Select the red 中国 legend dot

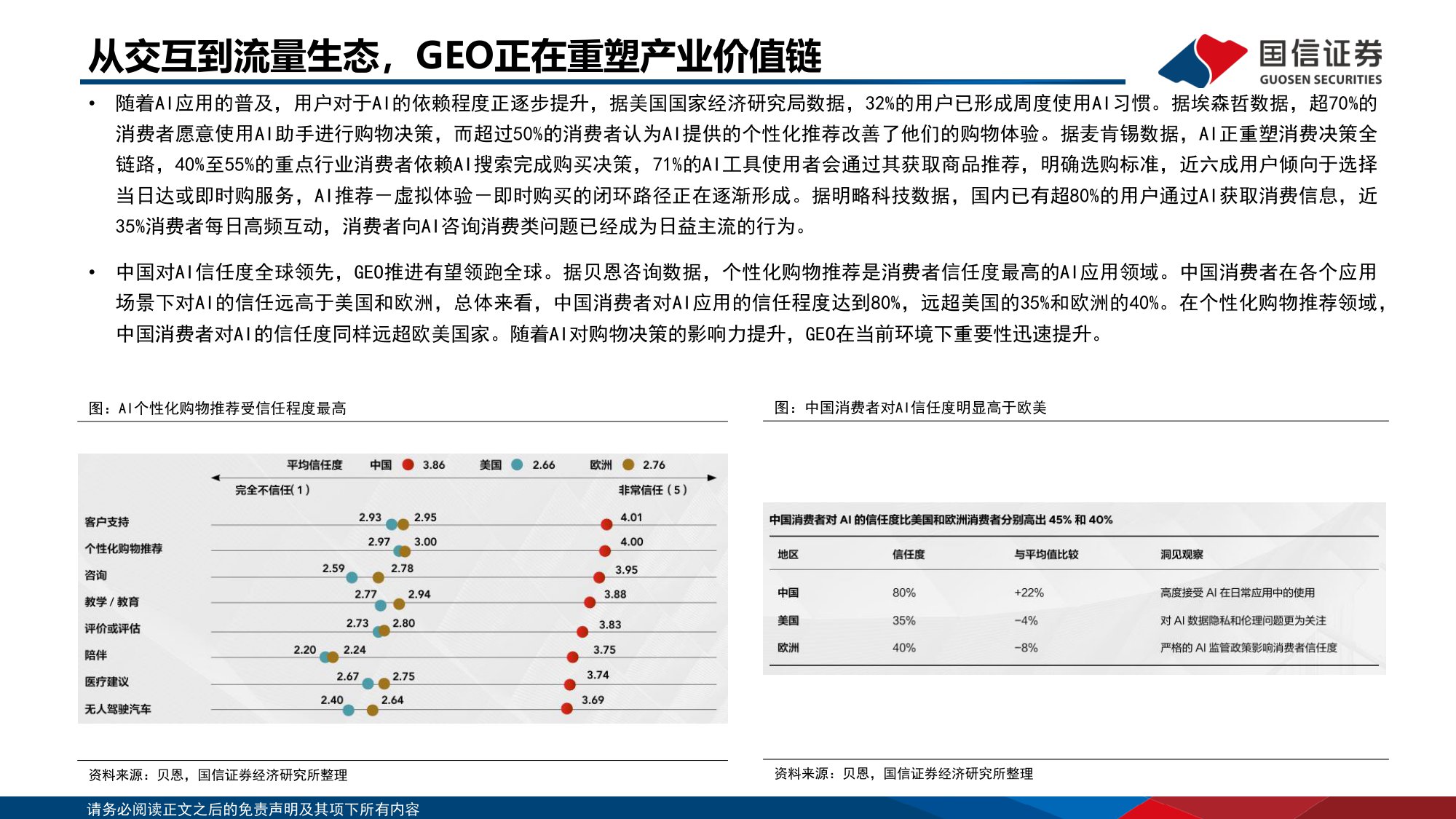[406, 464]
